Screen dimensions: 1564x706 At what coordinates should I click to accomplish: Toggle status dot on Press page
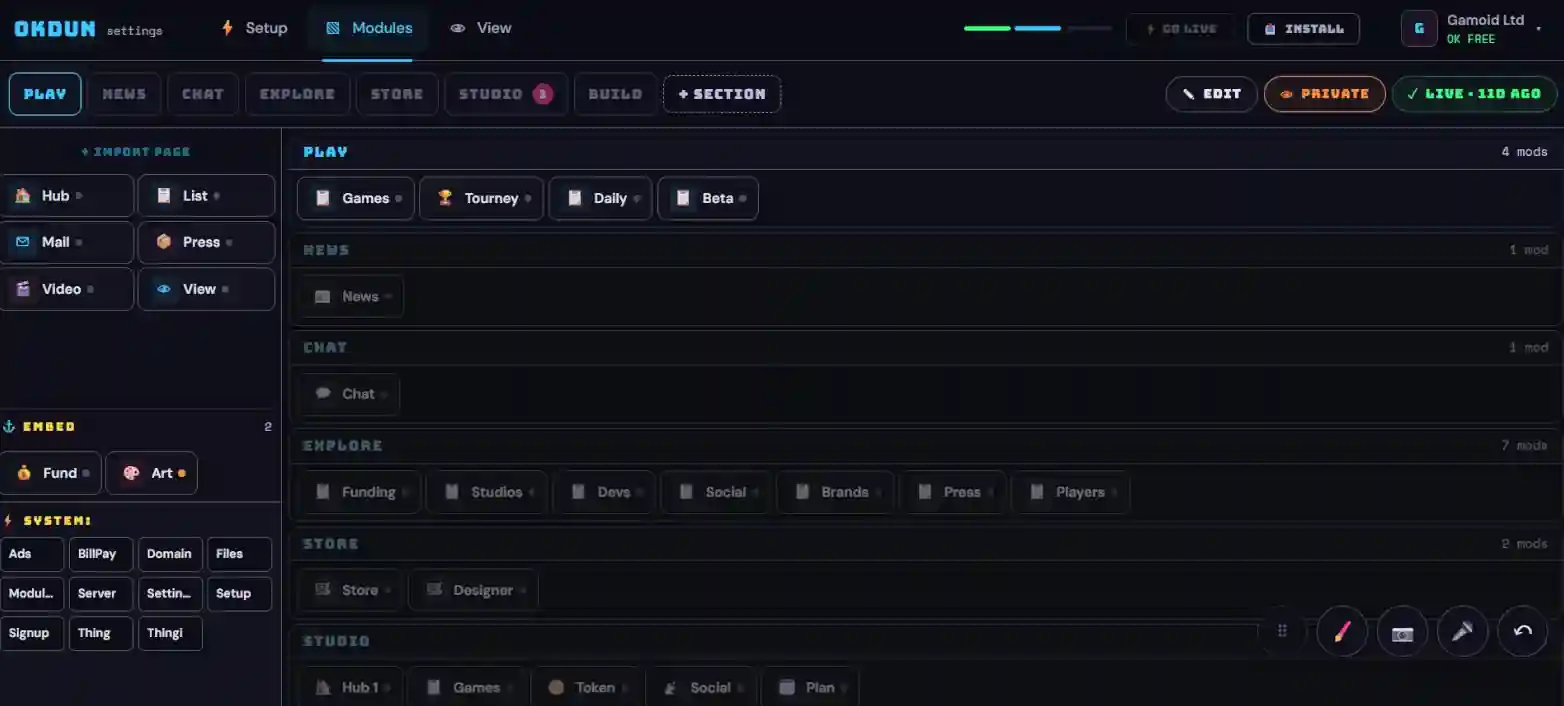[229, 242]
